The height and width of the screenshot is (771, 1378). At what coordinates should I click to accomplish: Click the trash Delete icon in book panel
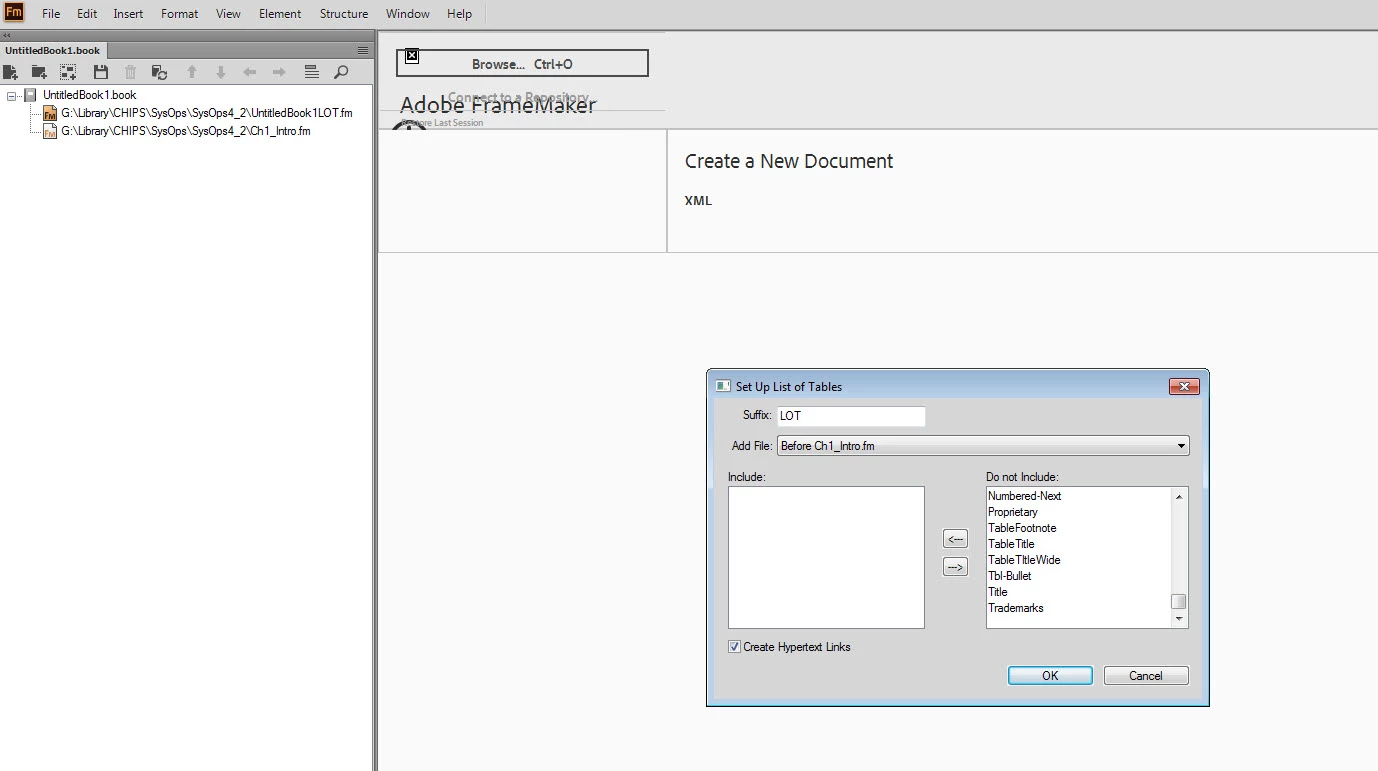(130, 72)
